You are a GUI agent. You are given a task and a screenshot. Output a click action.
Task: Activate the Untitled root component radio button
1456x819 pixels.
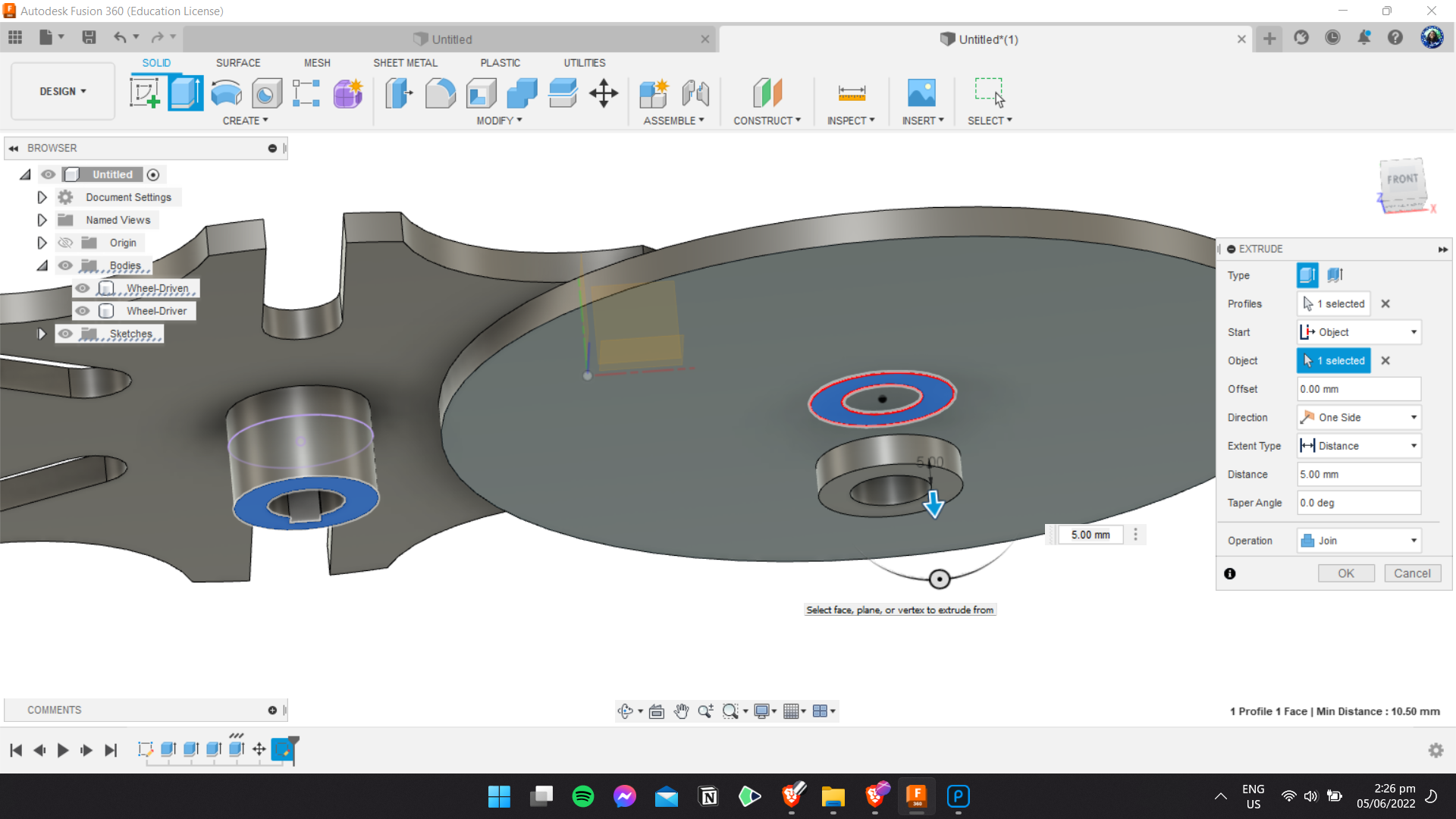(153, 175)
